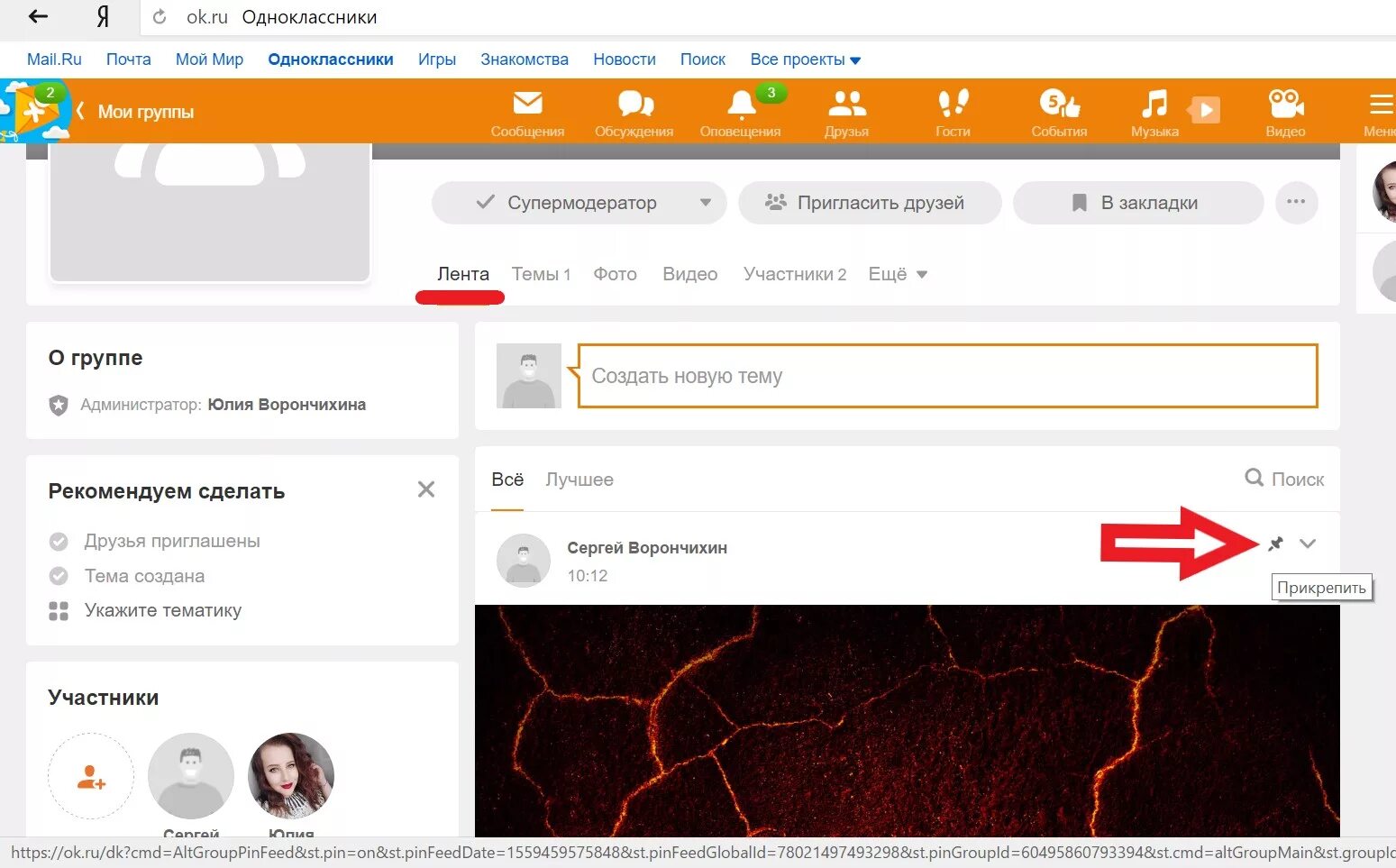Open Все проекты dropdown

(806, 59)
